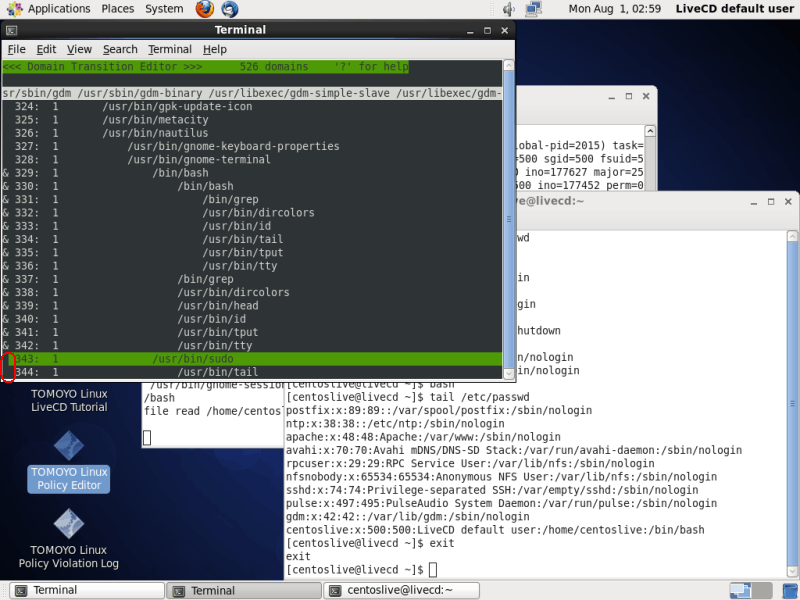Screen dimensions: 800x600
Task: Click scroll-down arrow in centoslive@livecd window
Action: coord(792,571)
